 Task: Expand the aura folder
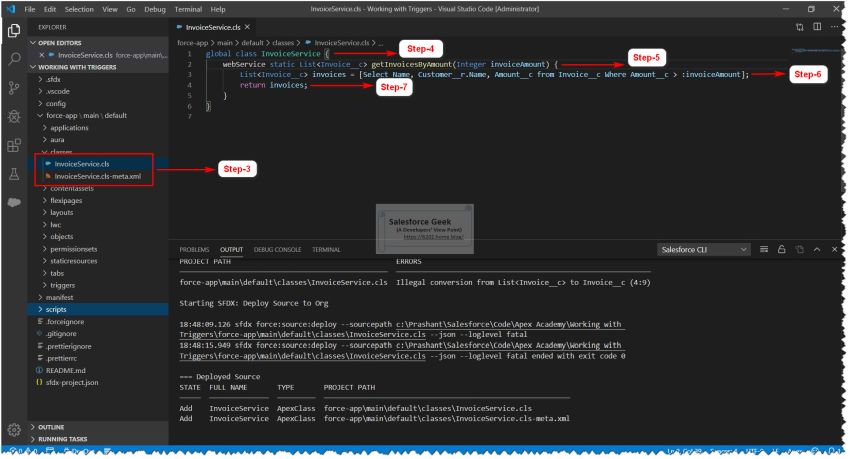coord(57,140)
